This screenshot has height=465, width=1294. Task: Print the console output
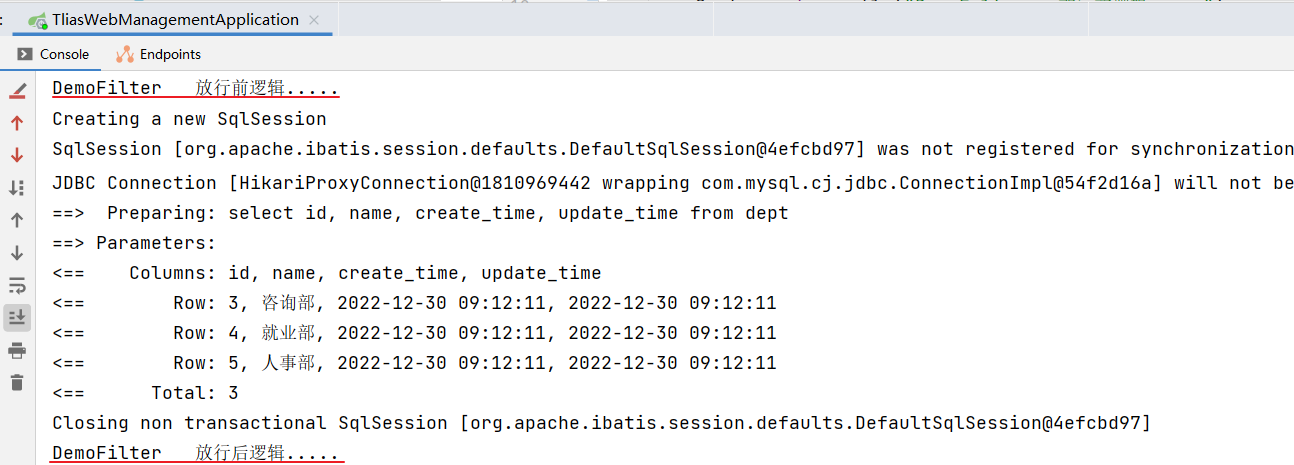[x=17, y=350]
